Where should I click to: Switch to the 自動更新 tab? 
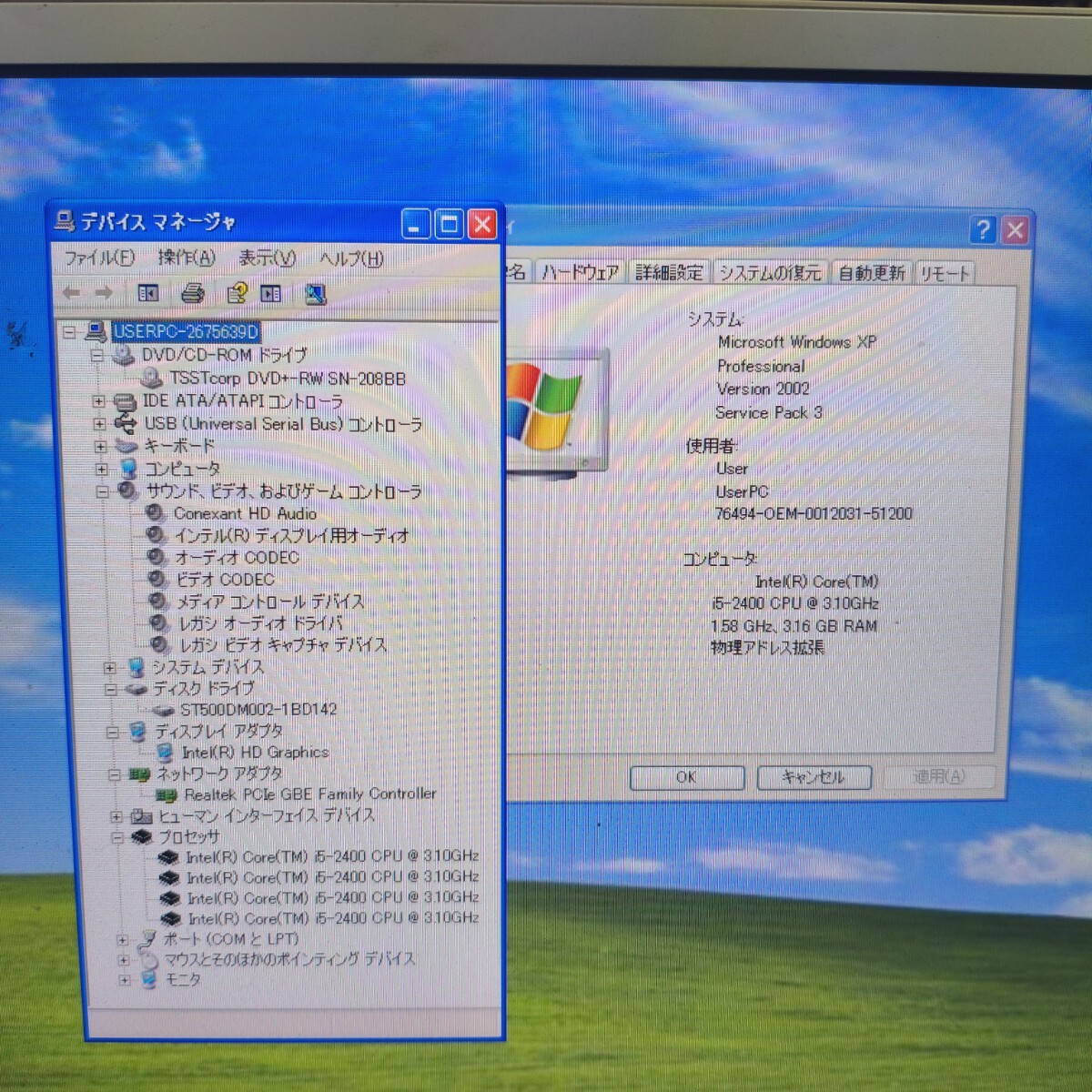click(872, 273)
